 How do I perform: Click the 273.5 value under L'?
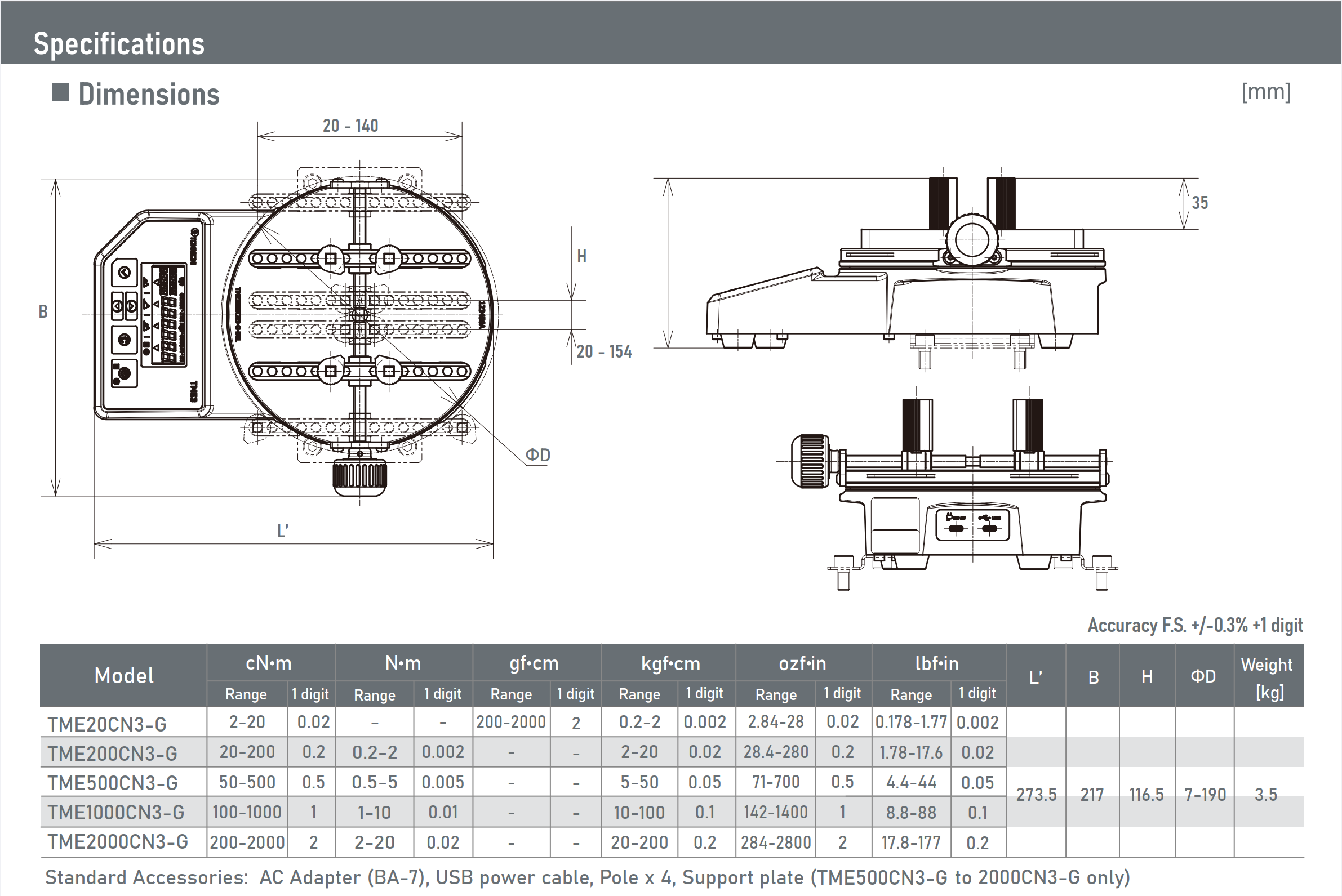pyautogui.click(x=1036, y=794)
